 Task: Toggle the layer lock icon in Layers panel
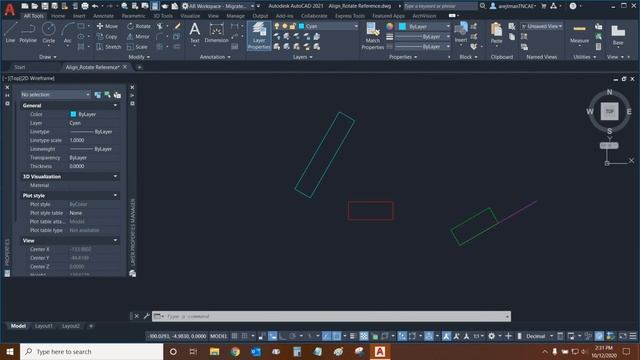coord(293,26)
